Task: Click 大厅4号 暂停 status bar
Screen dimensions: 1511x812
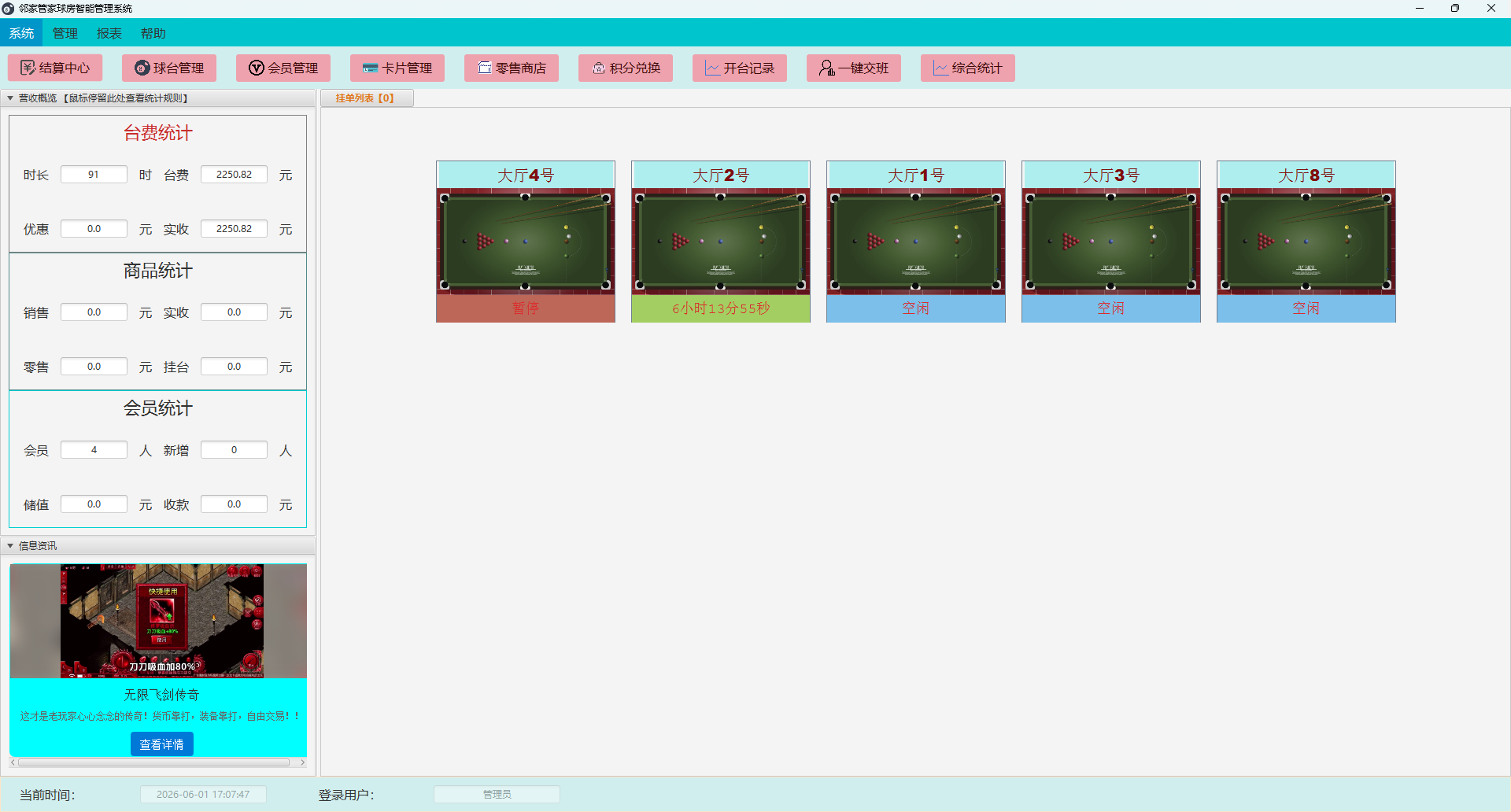Action: tap(526, 308)
